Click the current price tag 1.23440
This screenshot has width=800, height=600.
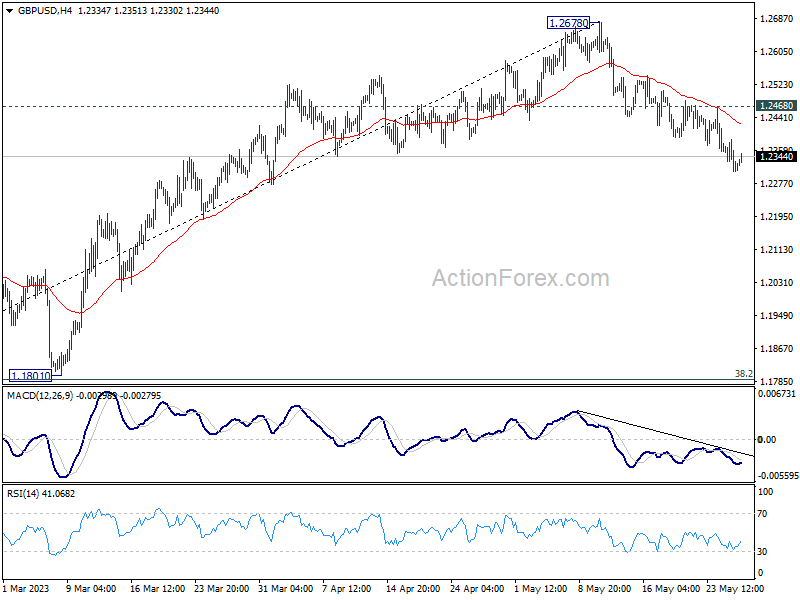click(x=777, y=157)
